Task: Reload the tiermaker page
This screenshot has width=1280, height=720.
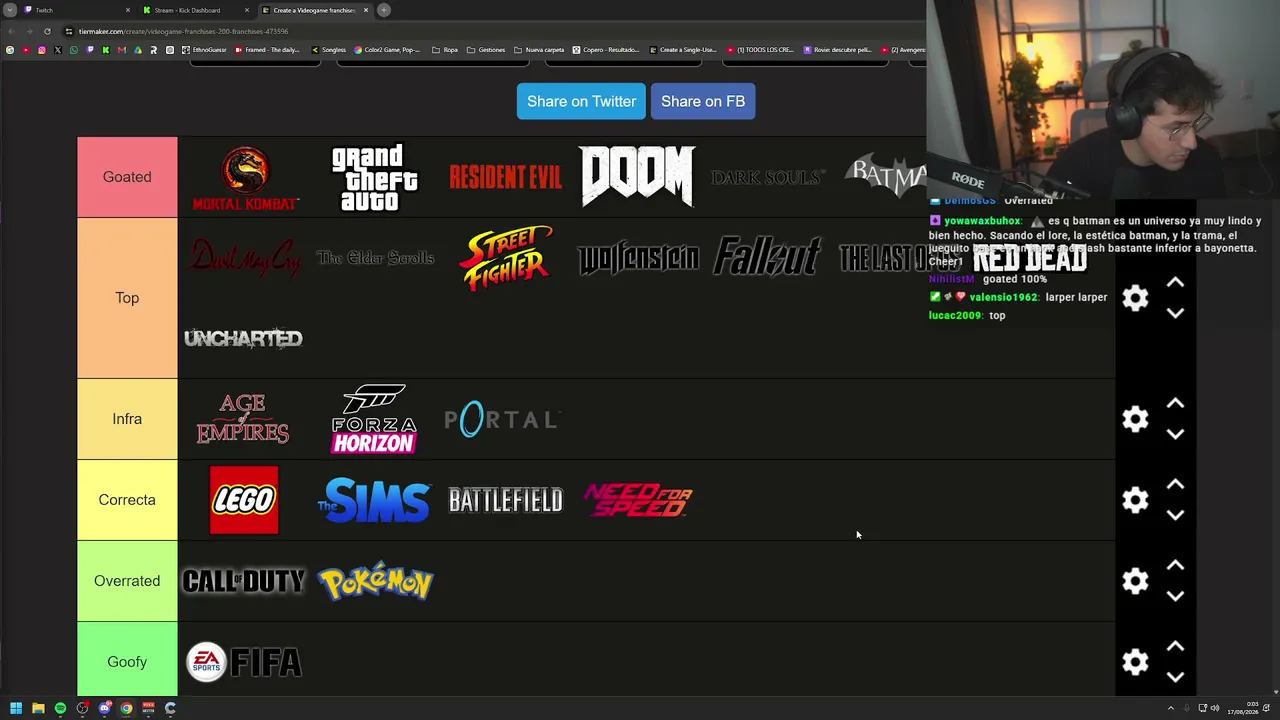Action: [47, 31]
